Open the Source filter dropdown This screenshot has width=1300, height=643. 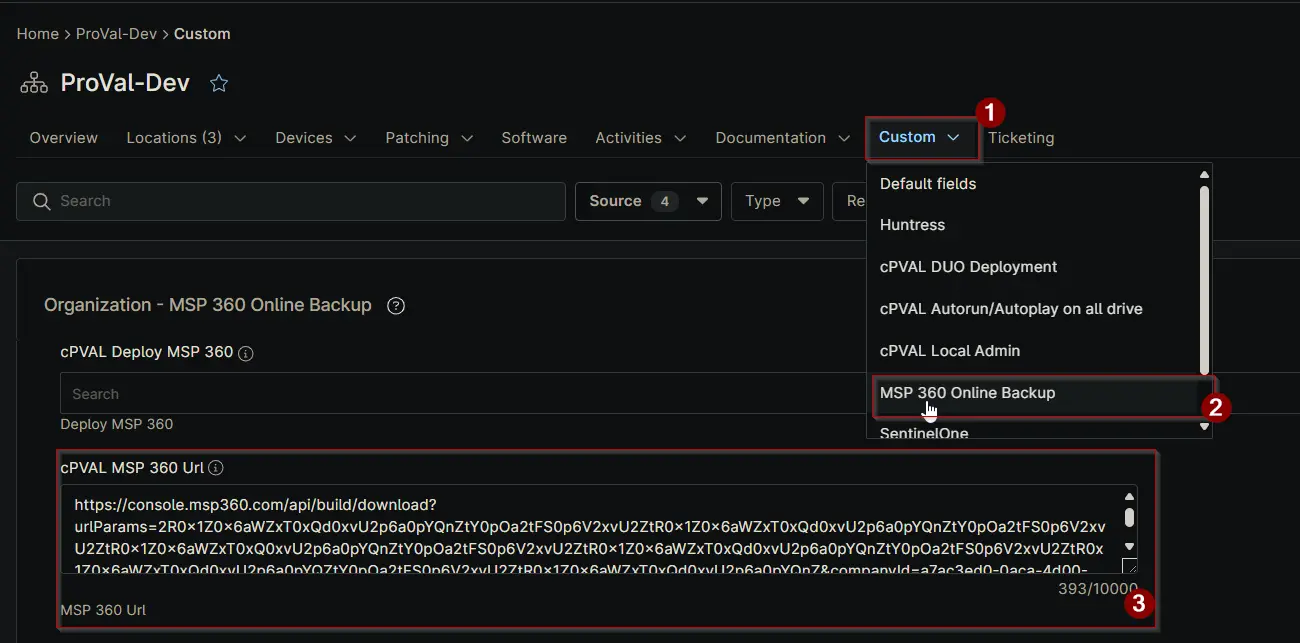pyautogui.click(x=648, y=201)
